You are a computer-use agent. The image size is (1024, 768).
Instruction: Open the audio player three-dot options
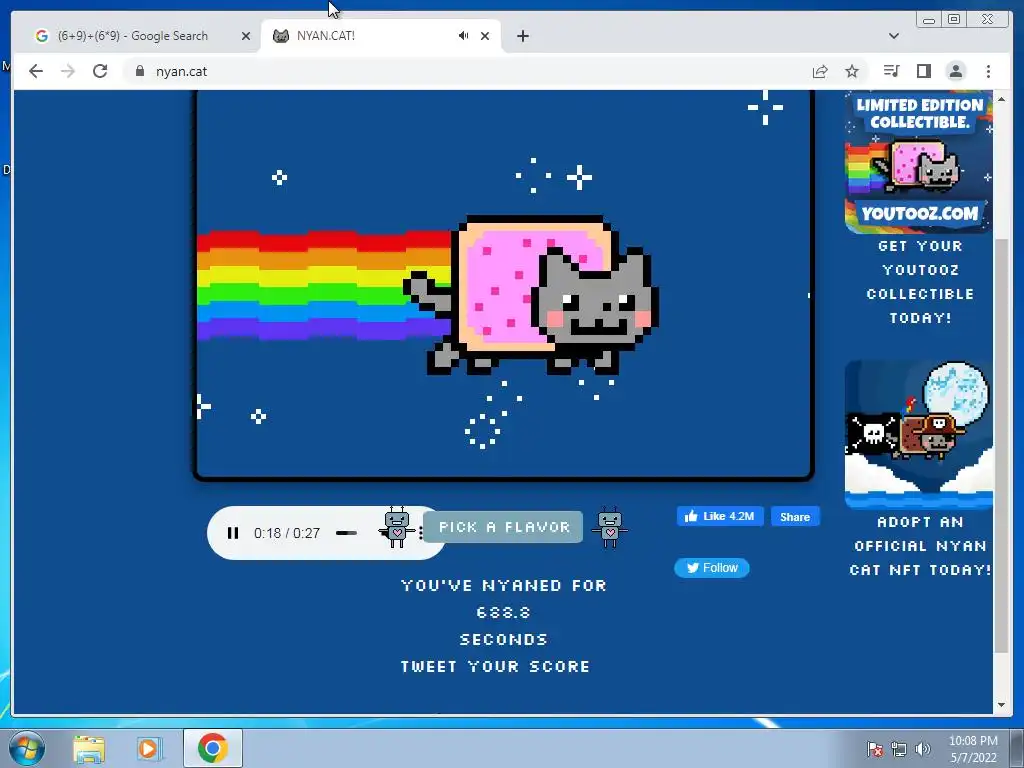[421, 533]
